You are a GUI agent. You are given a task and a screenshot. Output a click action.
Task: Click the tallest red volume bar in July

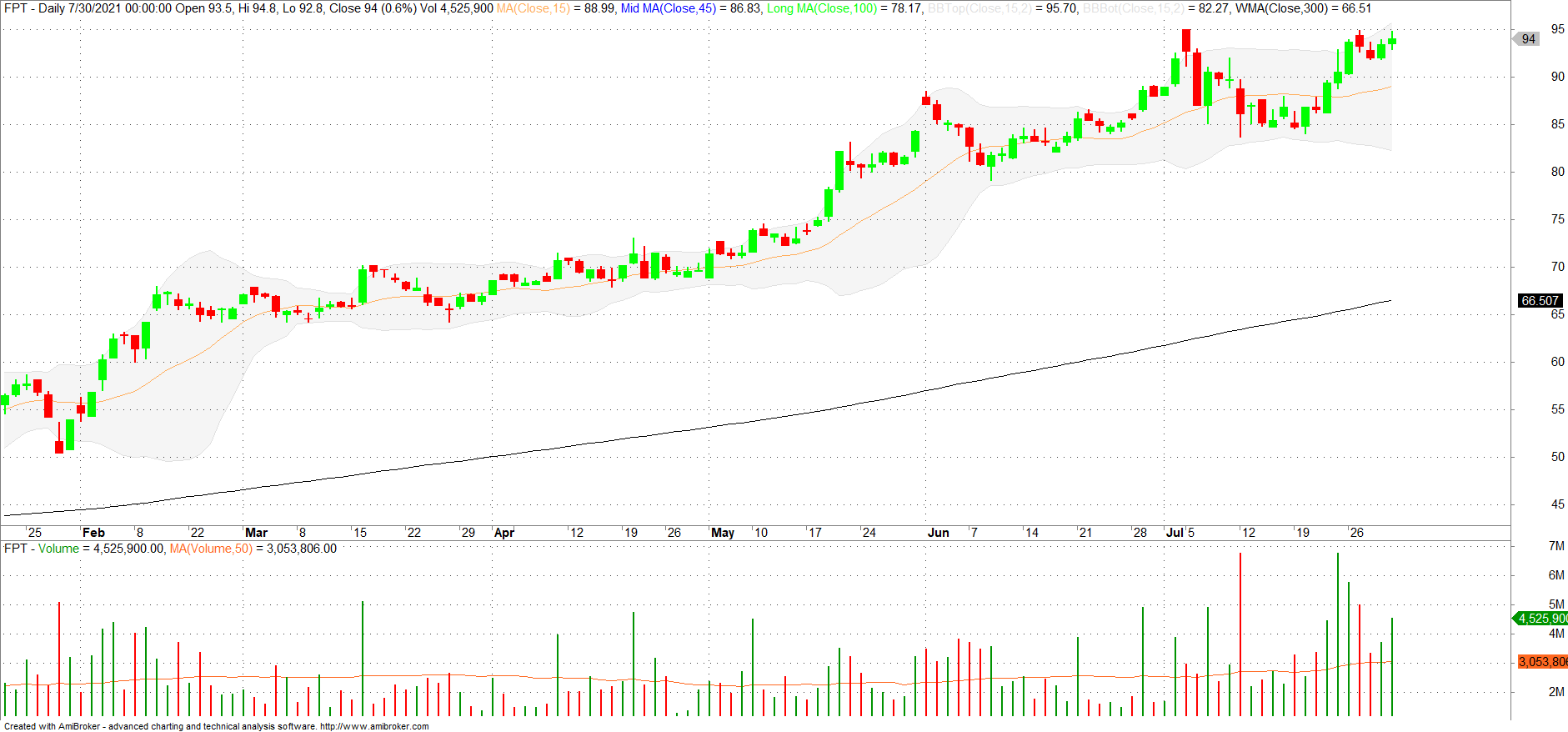point(1240,634)
